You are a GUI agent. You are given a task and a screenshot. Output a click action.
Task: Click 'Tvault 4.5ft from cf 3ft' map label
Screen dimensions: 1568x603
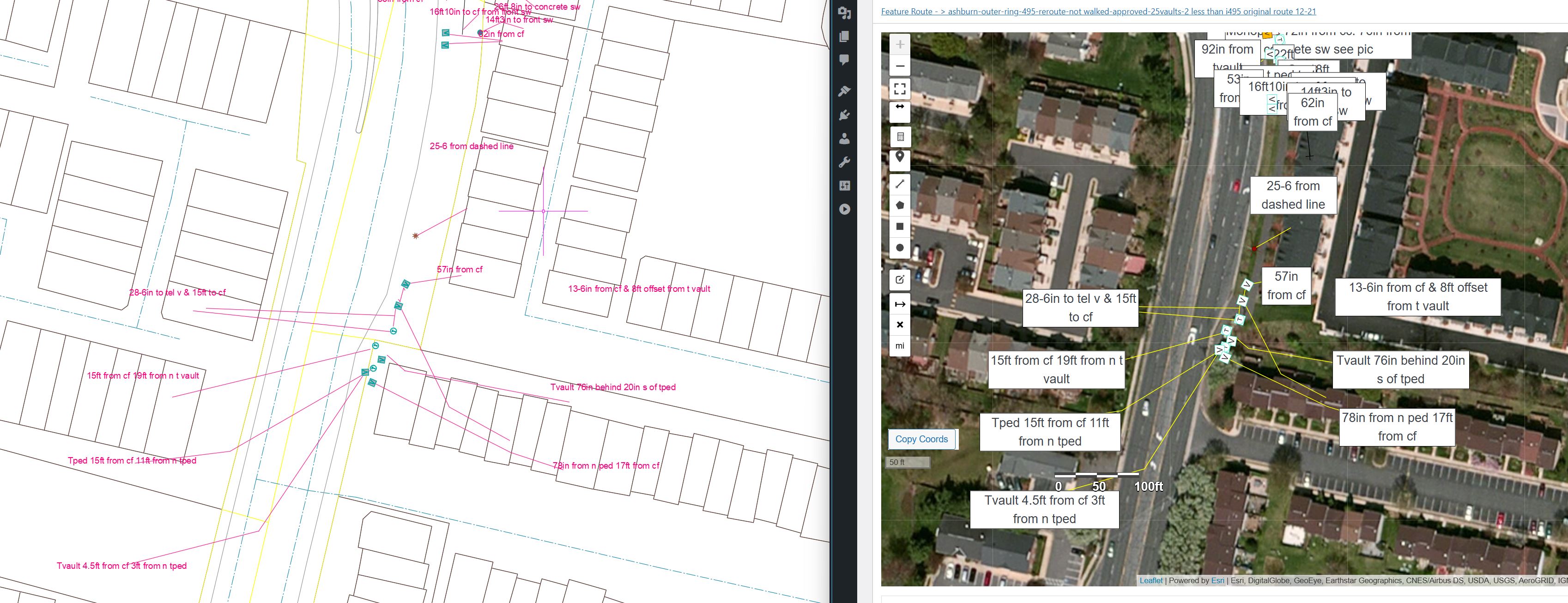coord(1045,509)
